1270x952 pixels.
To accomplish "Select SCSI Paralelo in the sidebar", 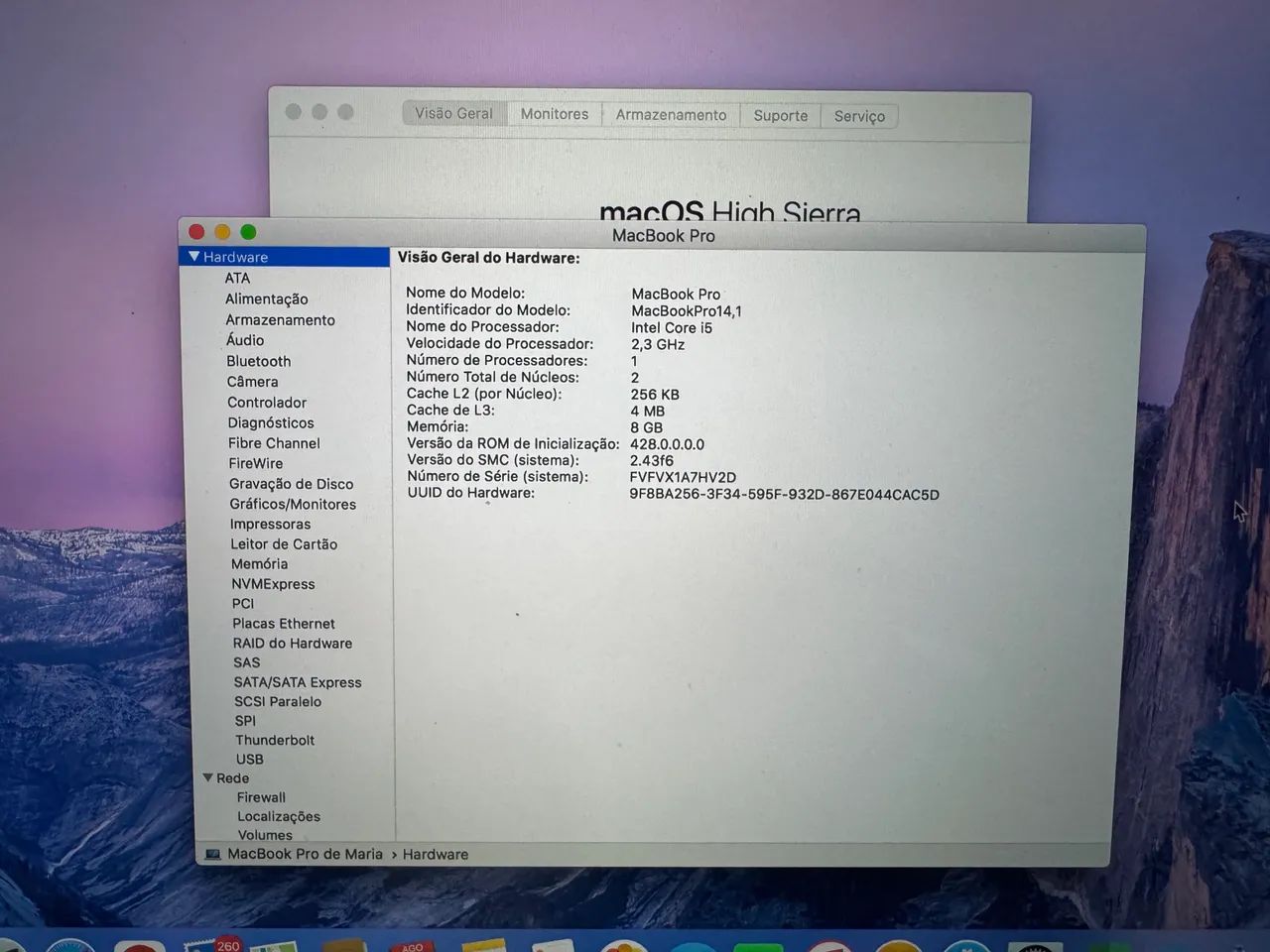I will pos(278,701).
